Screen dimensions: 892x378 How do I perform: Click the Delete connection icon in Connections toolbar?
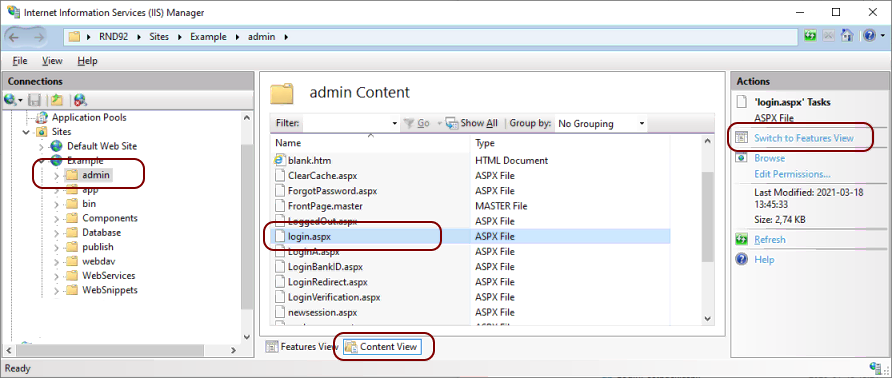(x=80, y=100)
